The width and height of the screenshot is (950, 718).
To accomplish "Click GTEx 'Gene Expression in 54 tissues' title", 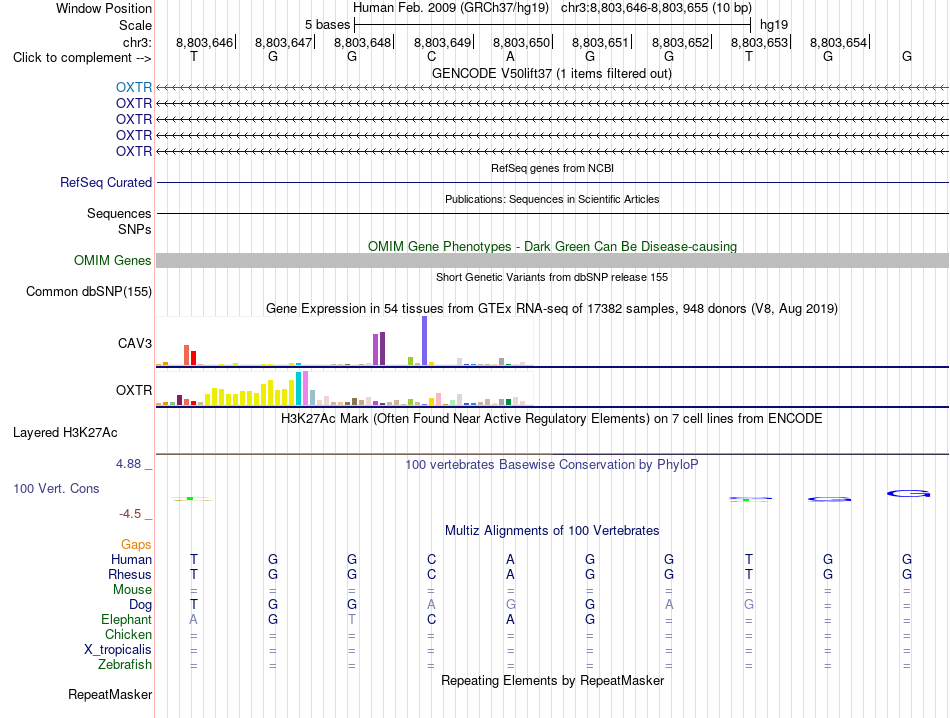I will 552,308.
